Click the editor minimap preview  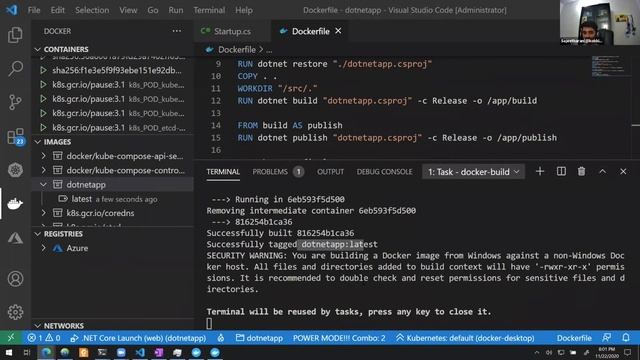pyautogui.click(x=608, y=66)
